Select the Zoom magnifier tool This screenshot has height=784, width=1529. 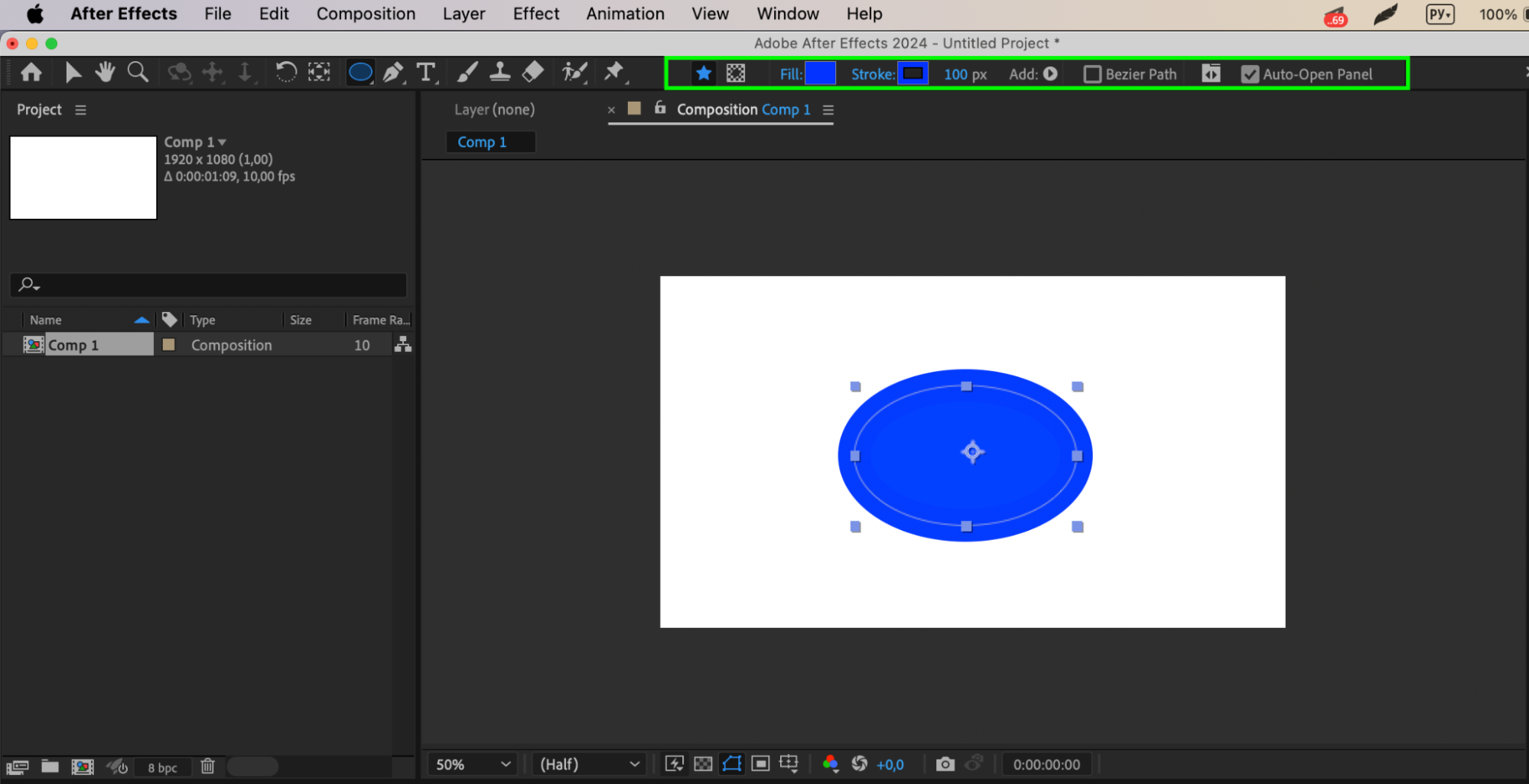pos(138,73)
